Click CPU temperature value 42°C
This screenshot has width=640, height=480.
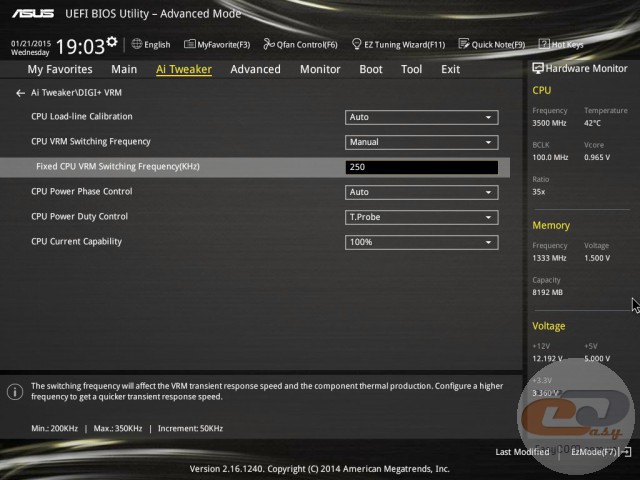[592, 123]
